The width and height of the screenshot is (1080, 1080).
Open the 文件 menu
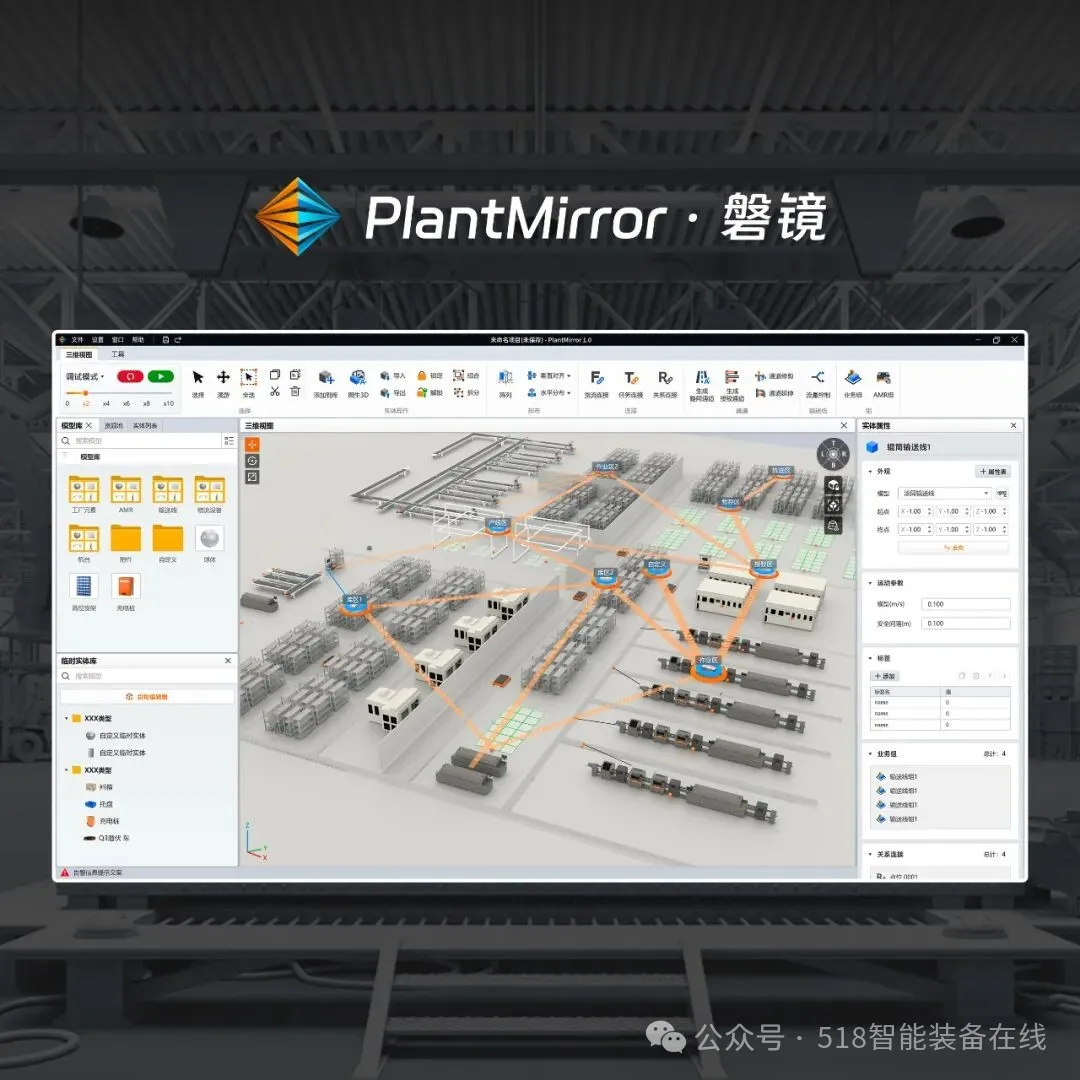coord(77,340)
